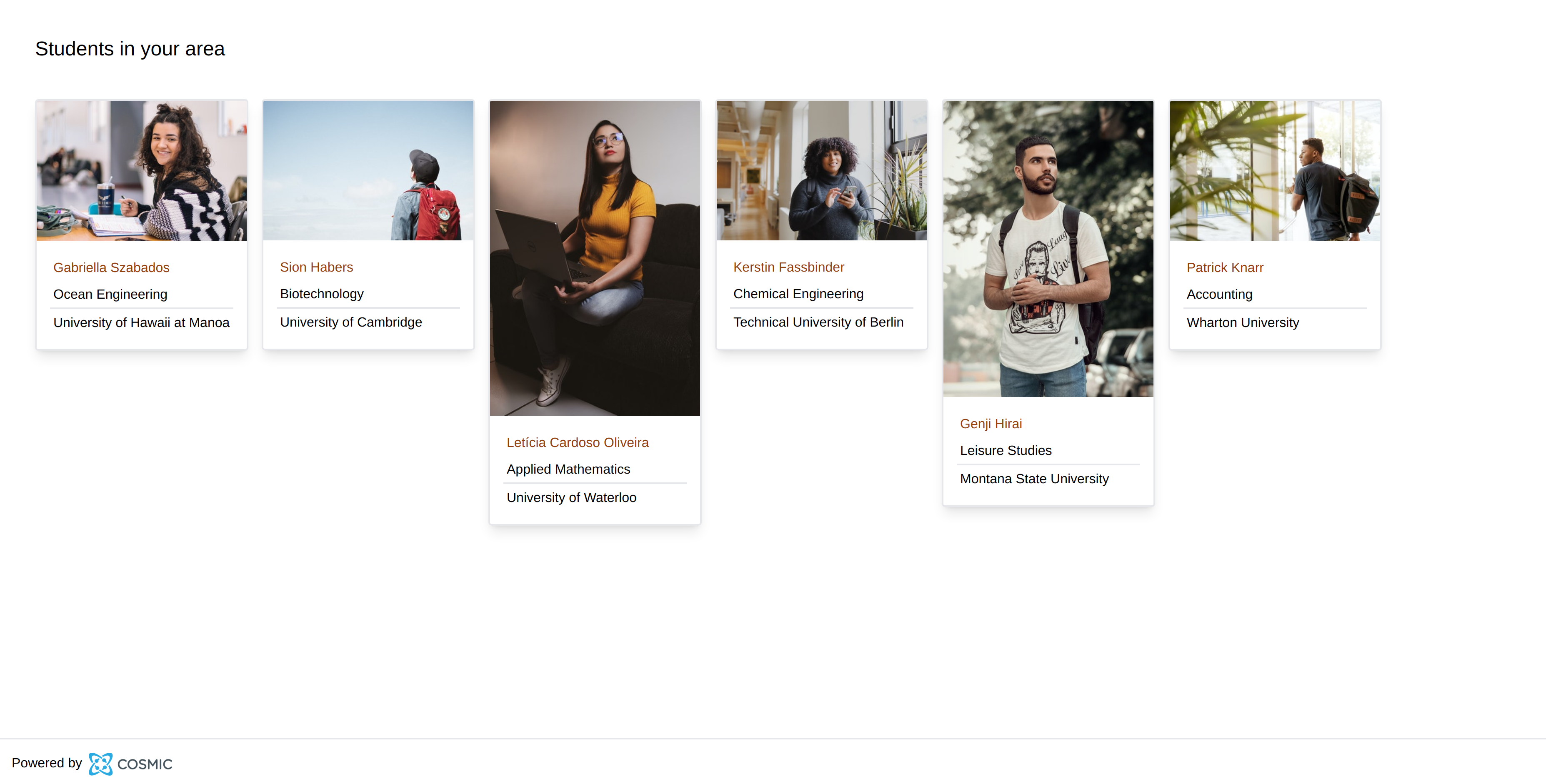Screen dimensions: 1546x784
Task: Open Letícia Cardoso Oliveira name link
Action: click(577, 442)
